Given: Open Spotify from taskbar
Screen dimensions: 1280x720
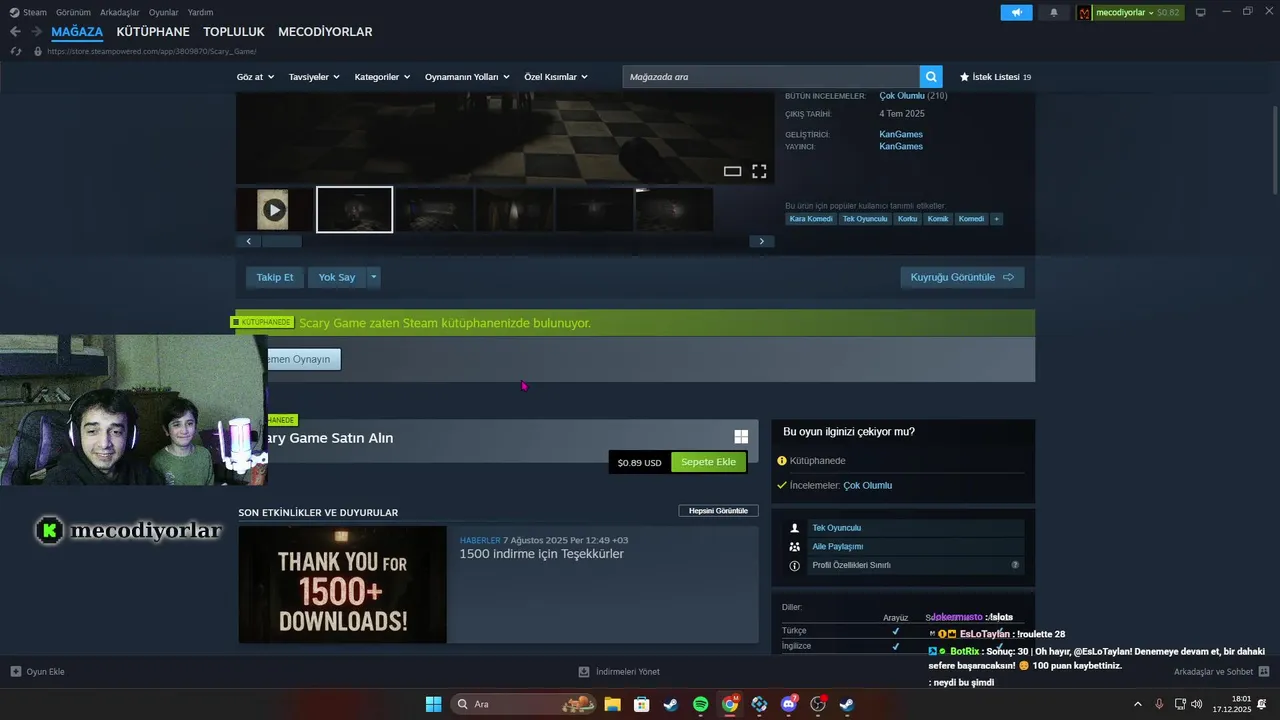Looking at the screenshot, I should pyautogui.click(x=700, y=704).
